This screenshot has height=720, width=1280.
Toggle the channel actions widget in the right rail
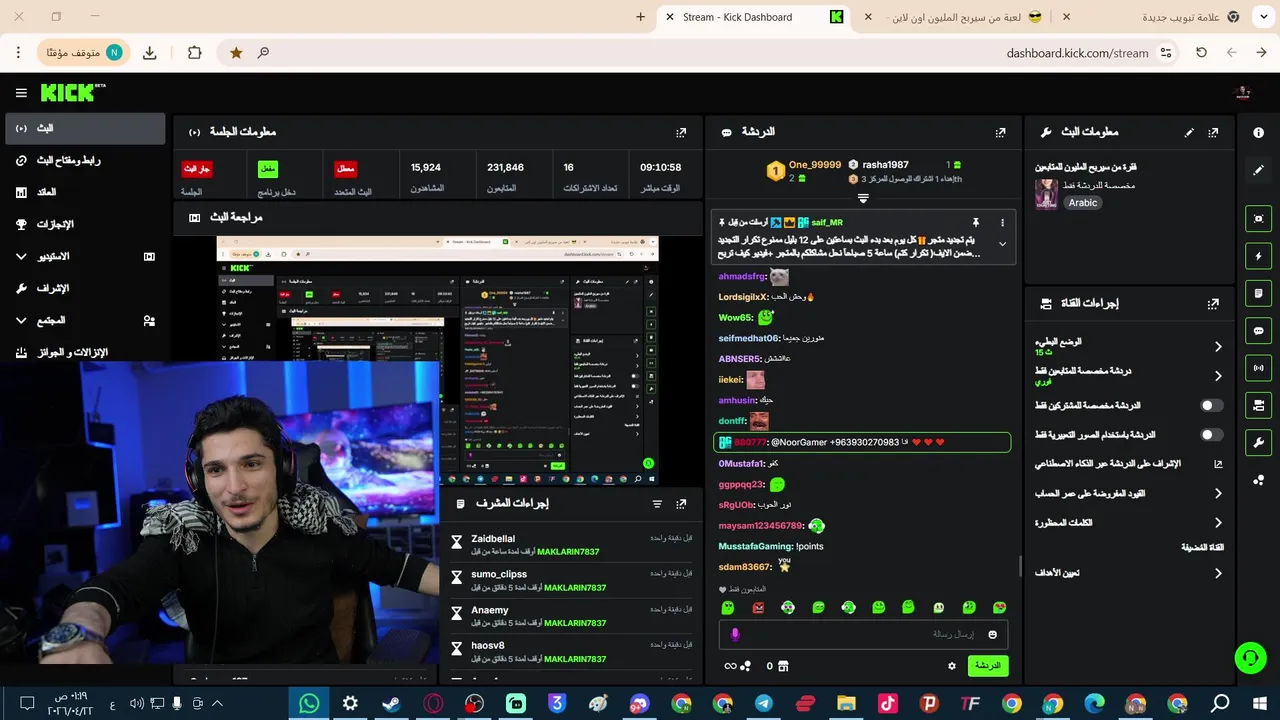pyautogui.click(x=1258, y=405)
